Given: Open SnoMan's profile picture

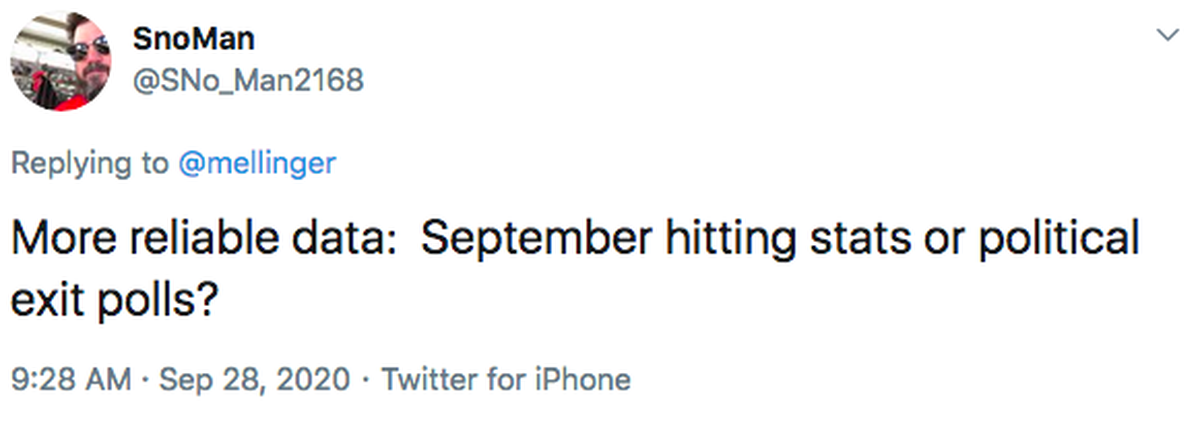Looking at the screenshot, I should point(60,60).
